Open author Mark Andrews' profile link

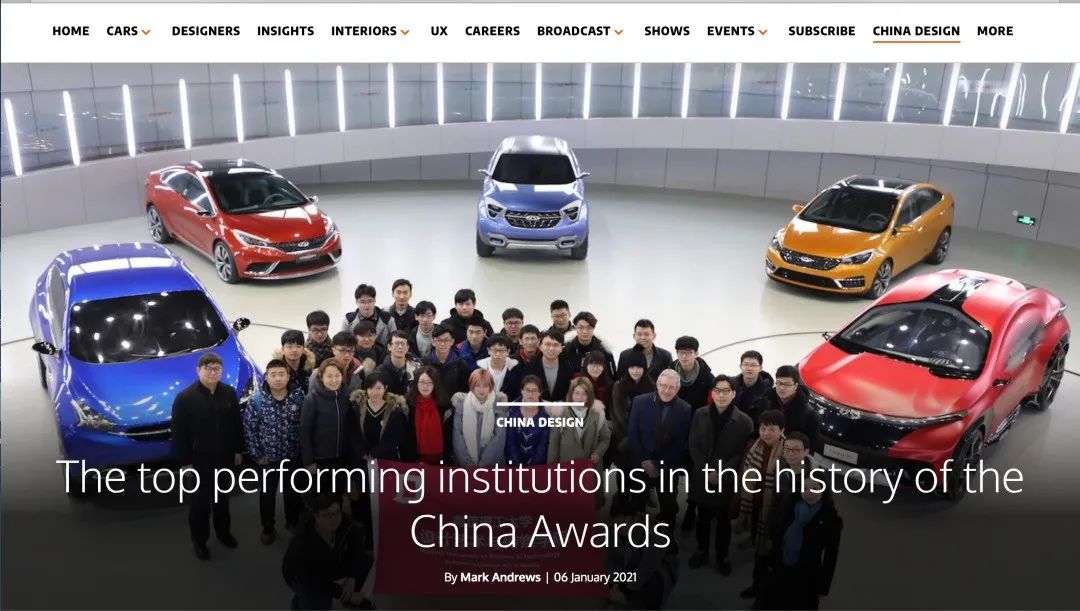point(500,577)
